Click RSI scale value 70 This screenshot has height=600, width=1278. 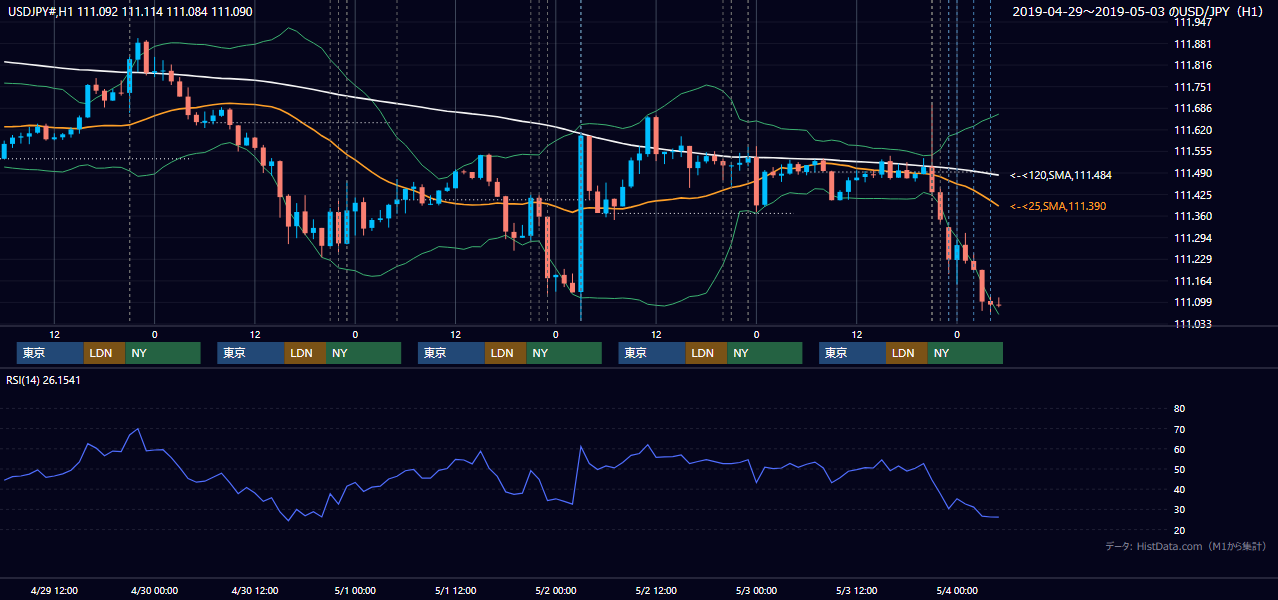(1179, 429)
